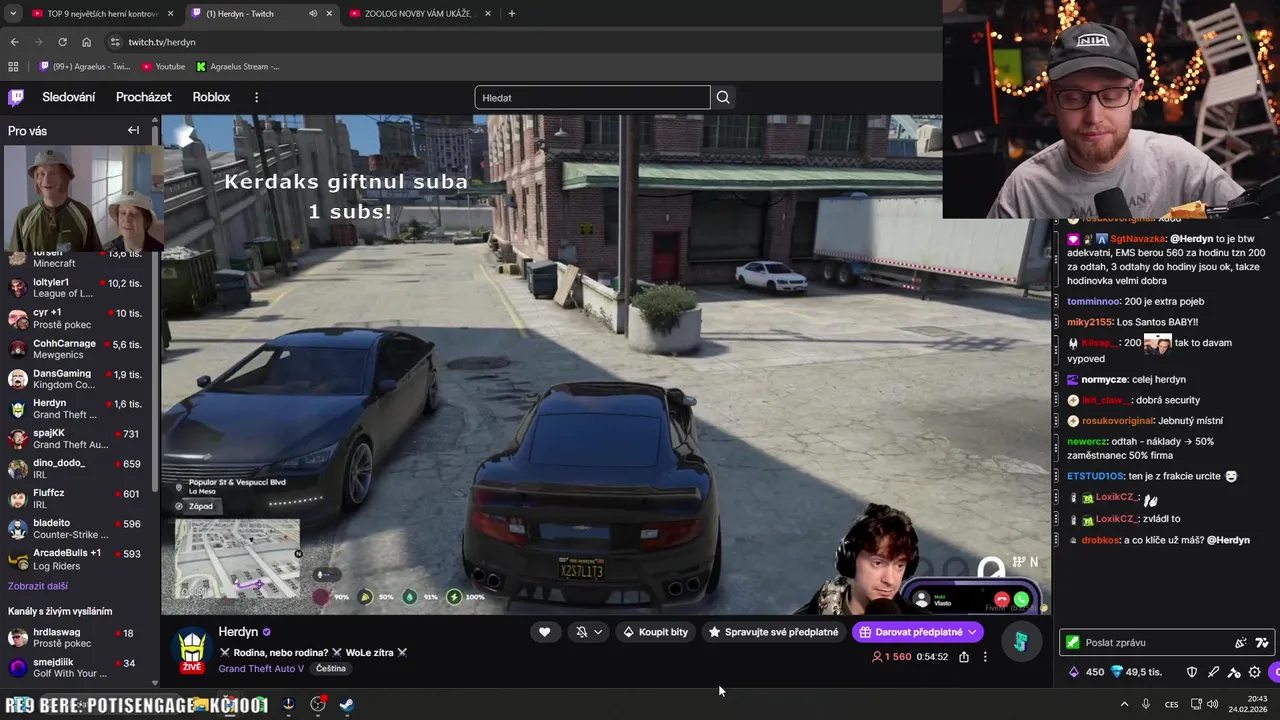
Task: Open the DansGaming channel in sidebar
Action: 78,379
